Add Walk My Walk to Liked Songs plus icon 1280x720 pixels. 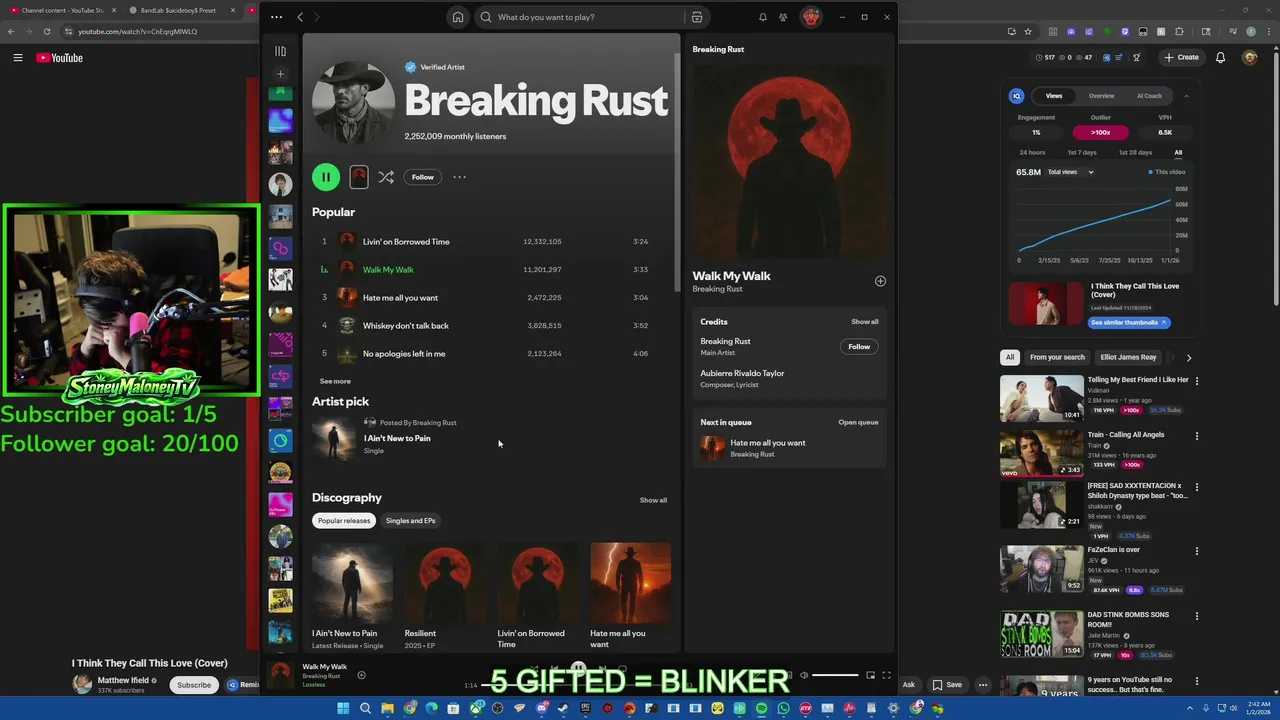click(x=880, y=281)
